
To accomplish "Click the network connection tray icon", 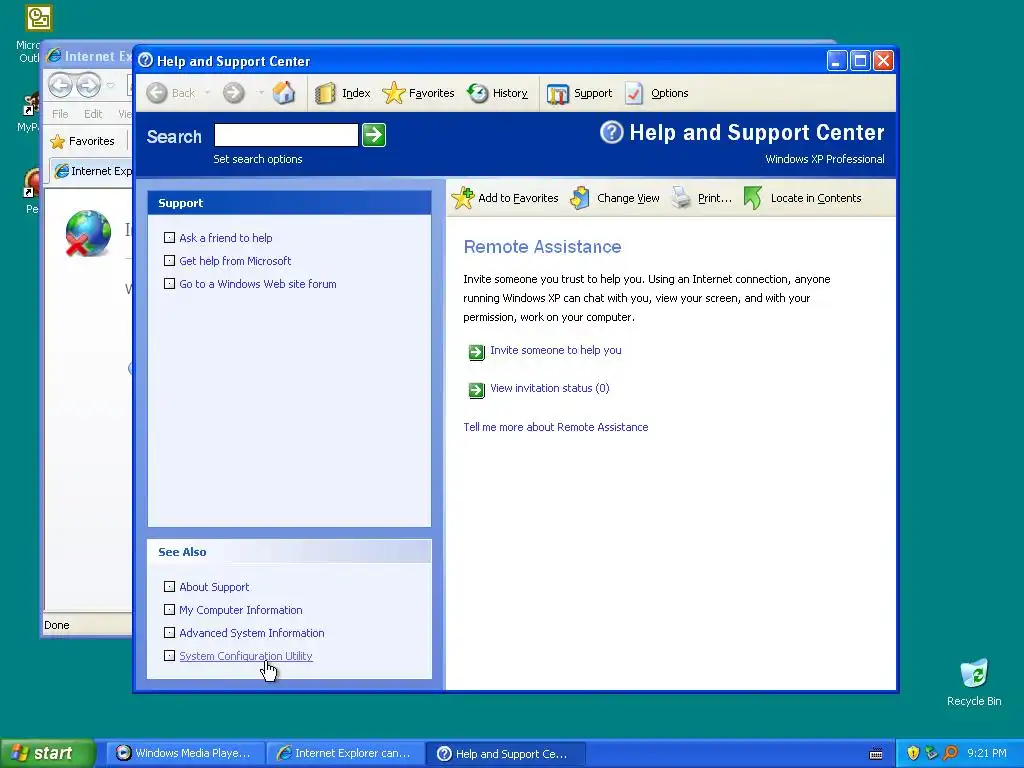I will (932, 753).
